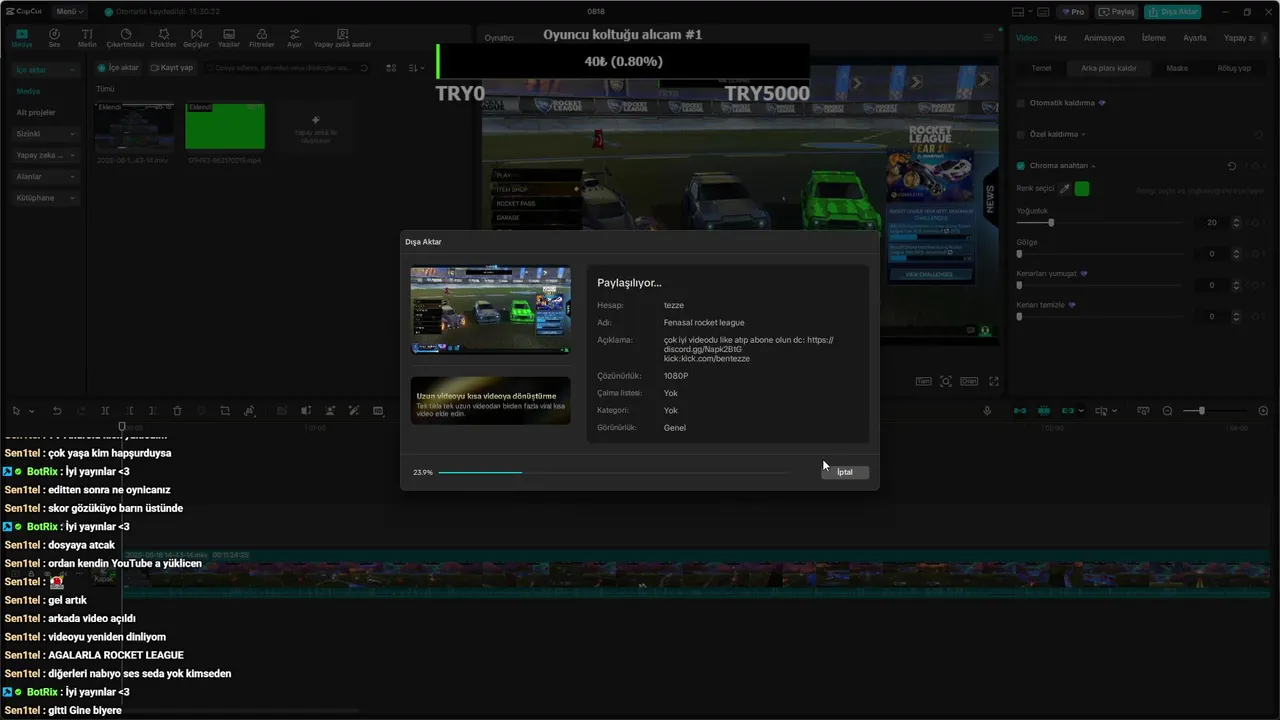
Task: Click the Kayıt yap record button
Action: tap(171, 68)
